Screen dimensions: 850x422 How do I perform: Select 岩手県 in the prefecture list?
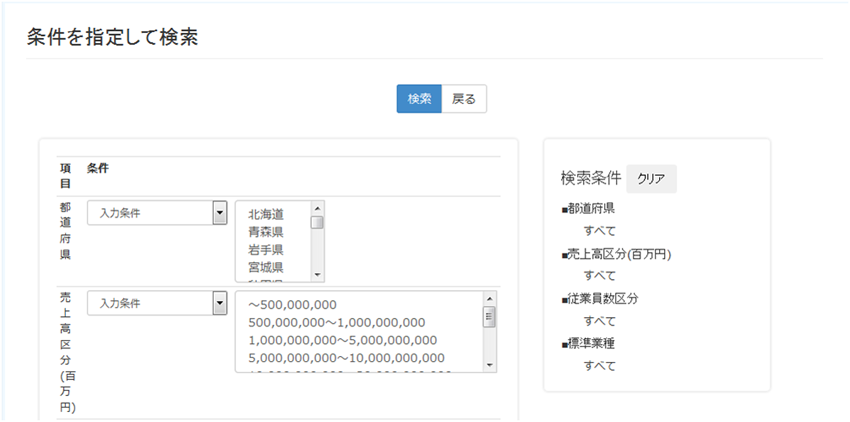pos(266,250)
